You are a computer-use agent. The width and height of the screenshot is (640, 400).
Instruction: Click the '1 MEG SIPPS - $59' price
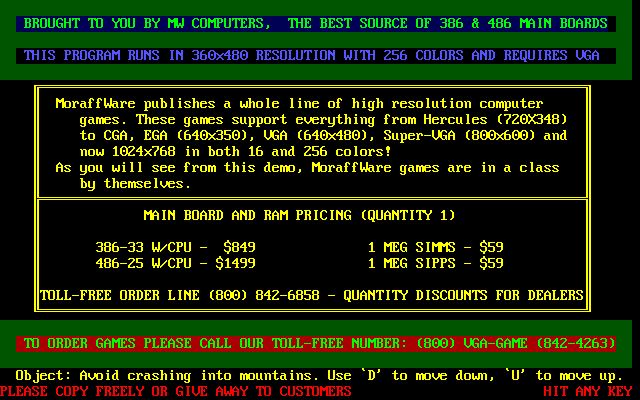click(x=436, y=263)
